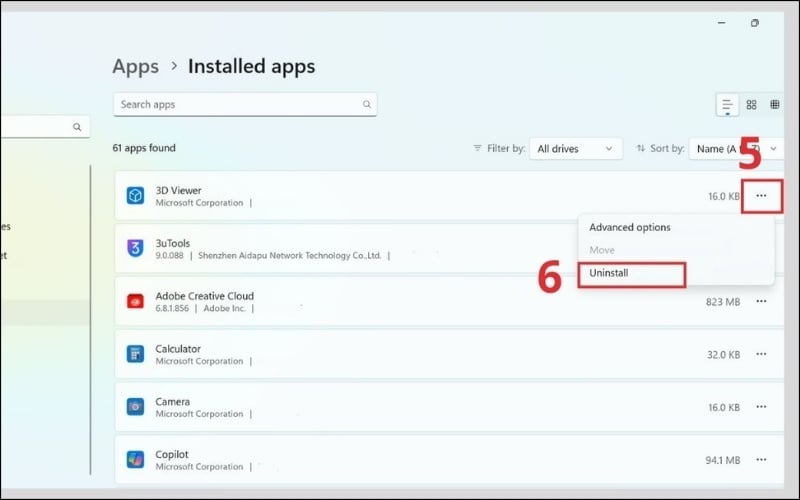The height and width of the screenshot is (500, 800).
Task: Open Camera's three-dot options menu
Action: 761,407
